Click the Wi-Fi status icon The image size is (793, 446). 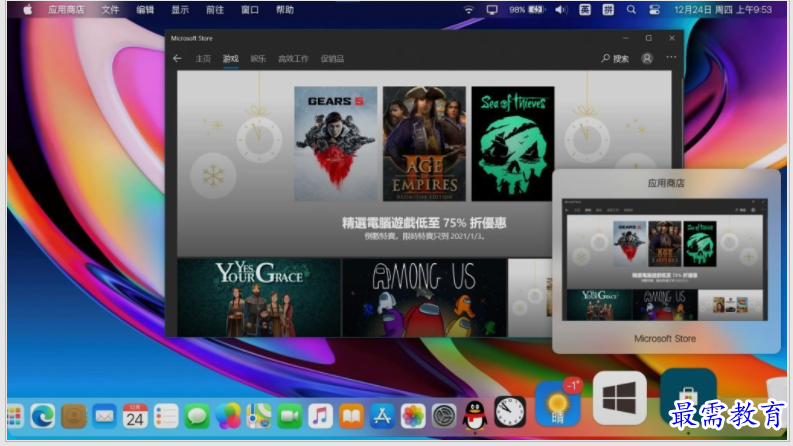pos(469,10)
